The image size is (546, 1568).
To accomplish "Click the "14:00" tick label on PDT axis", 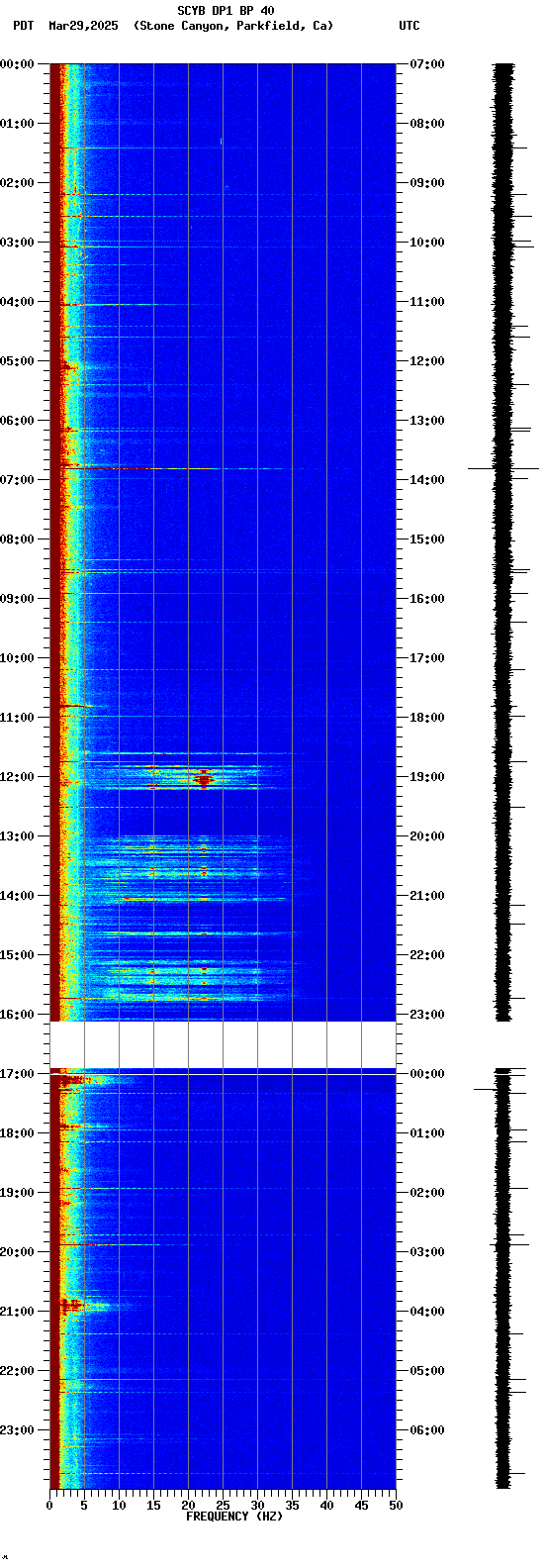I will [x=17, y=896].
